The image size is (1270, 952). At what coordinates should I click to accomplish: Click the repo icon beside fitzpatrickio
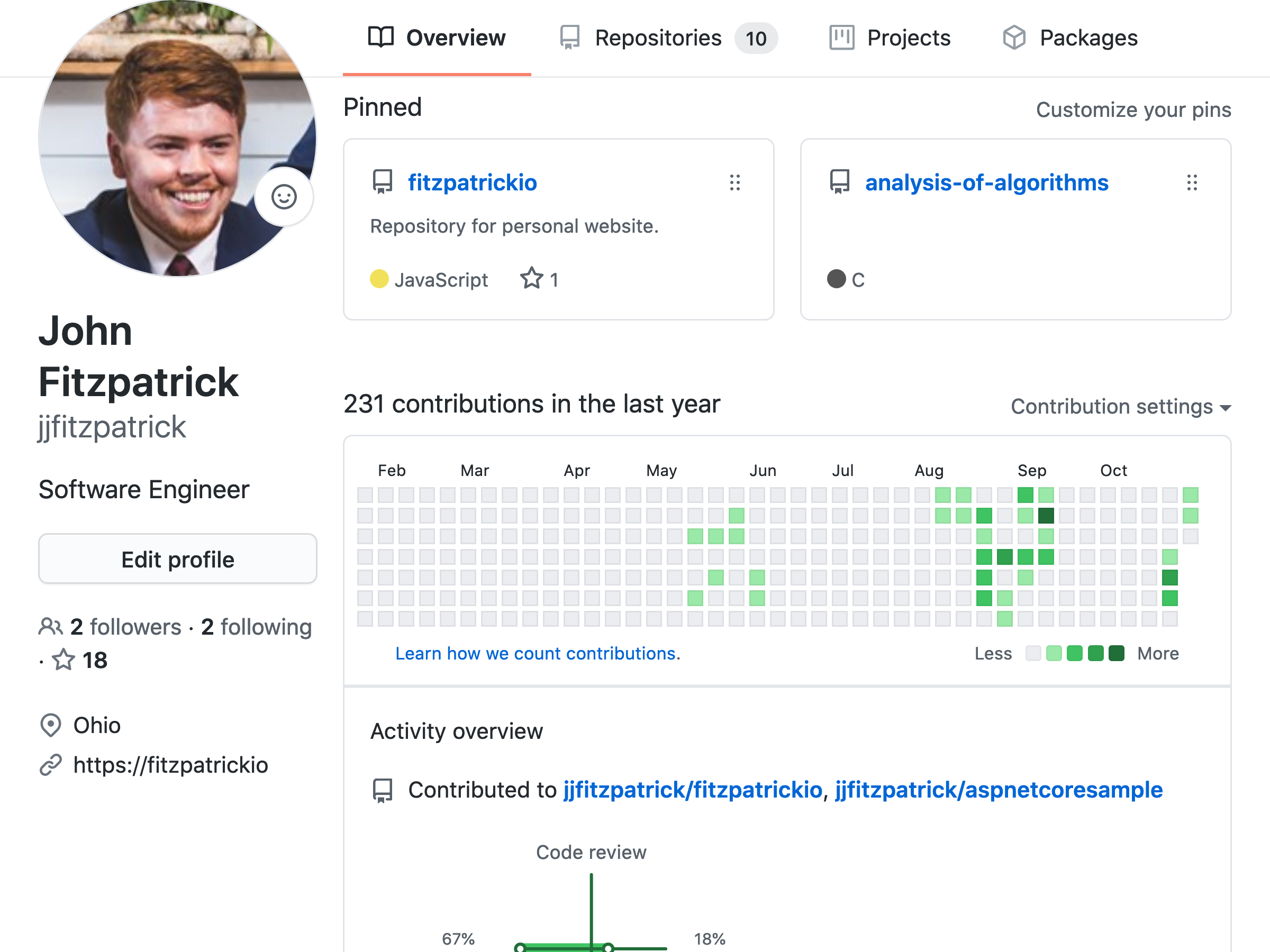coord(383,182)
